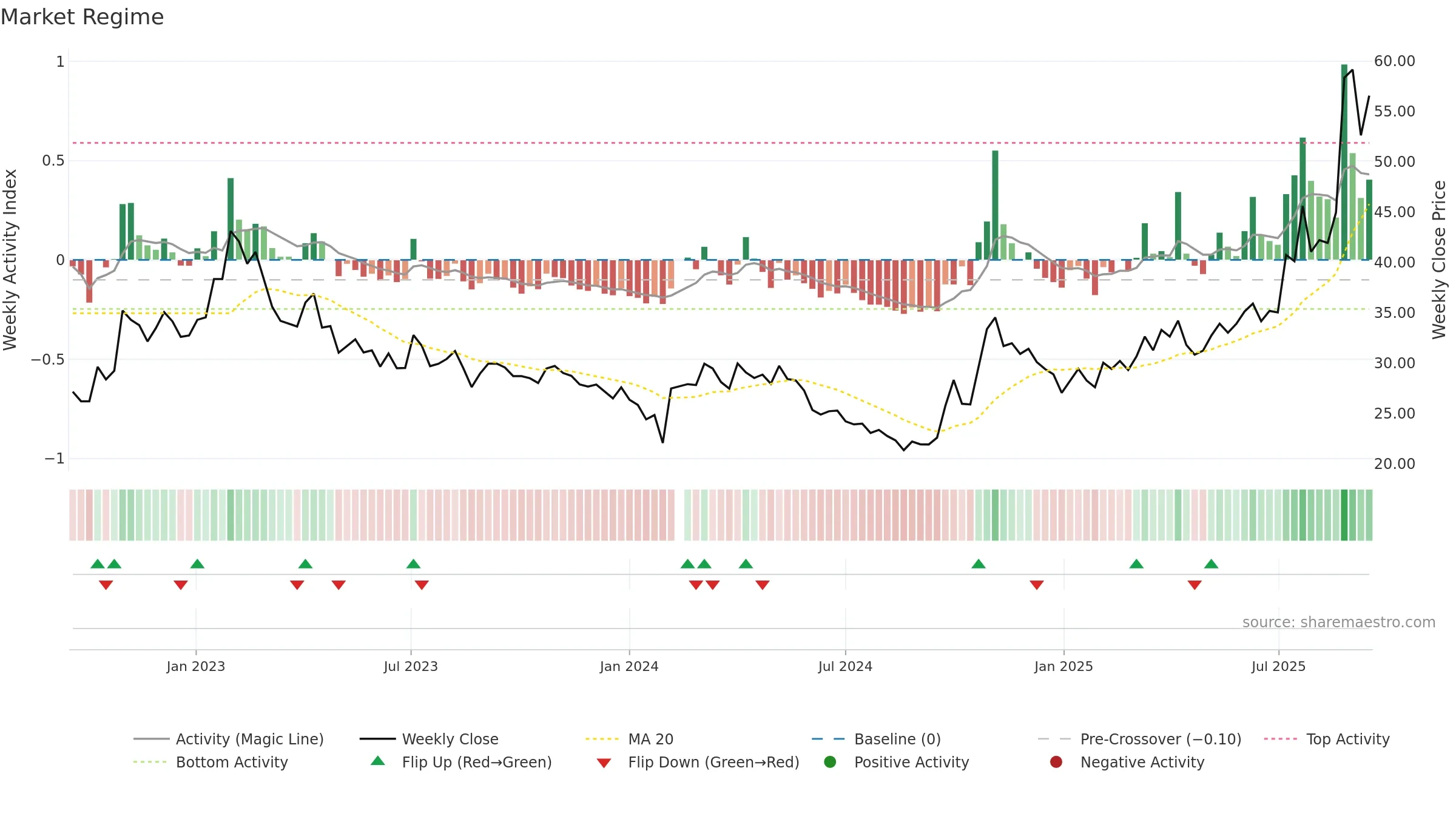Toggle the Pre-Crossover (−0.10) legend entry
The image size is (1456, 819).
1139,739
